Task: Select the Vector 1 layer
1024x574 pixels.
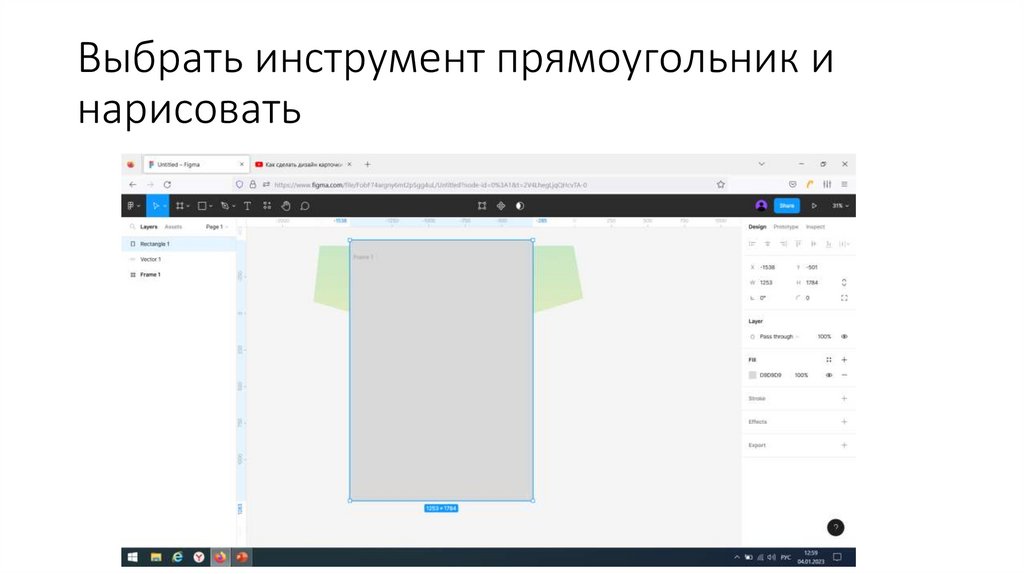Action: 179,259
